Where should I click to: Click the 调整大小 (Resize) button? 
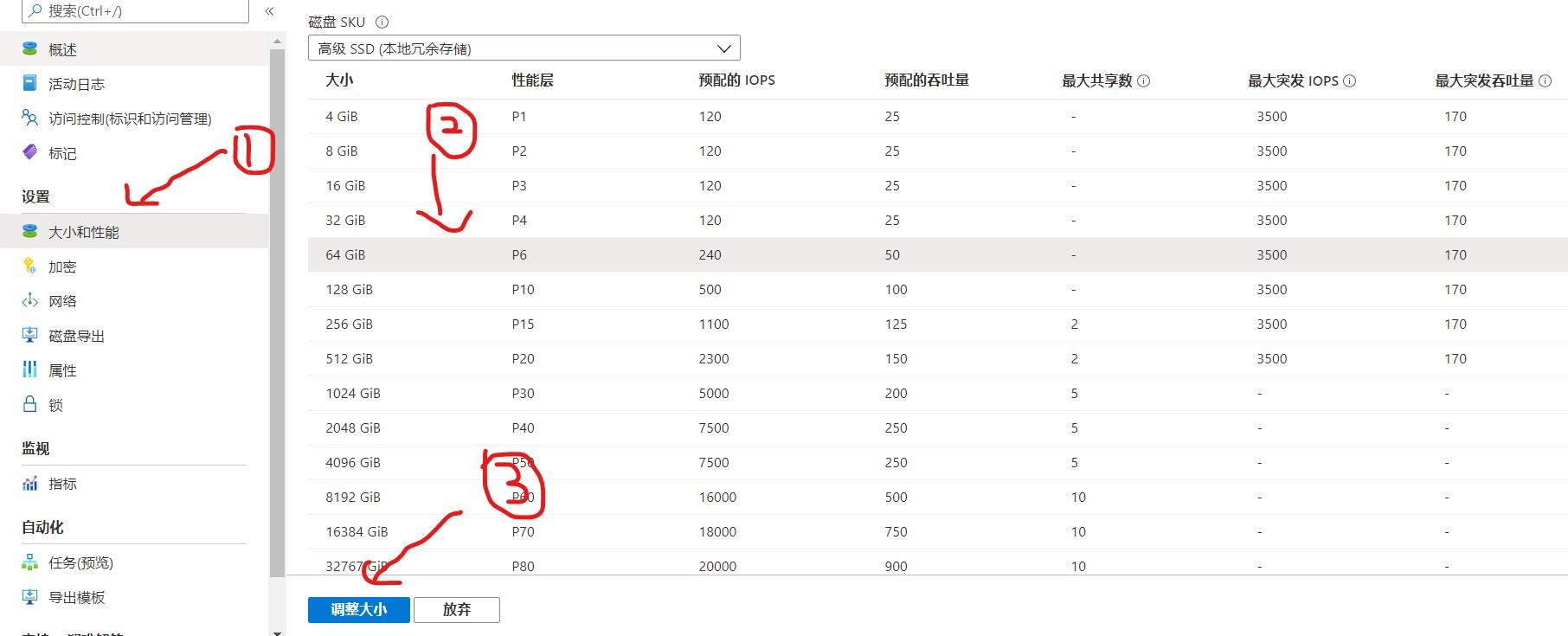[358, 609]
